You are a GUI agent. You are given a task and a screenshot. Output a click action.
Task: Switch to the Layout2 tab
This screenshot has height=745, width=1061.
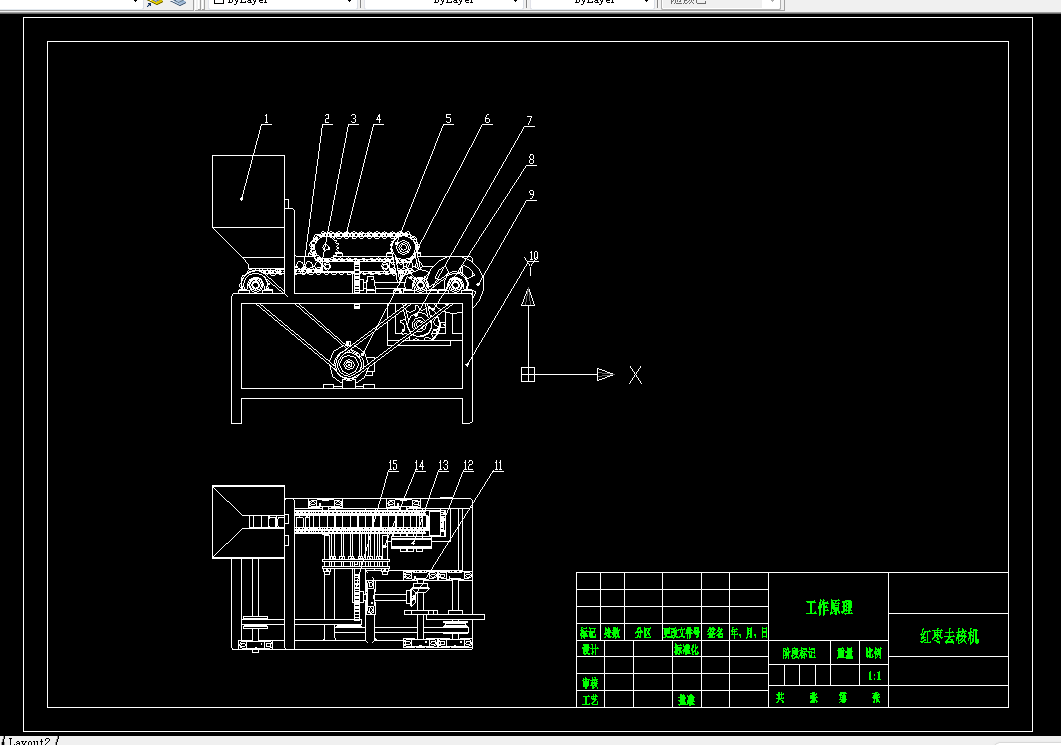(29, 741)
